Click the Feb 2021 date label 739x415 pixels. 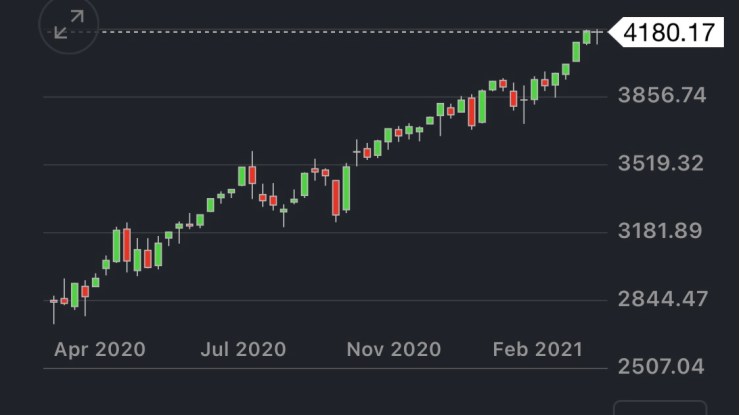click(539, 349)
